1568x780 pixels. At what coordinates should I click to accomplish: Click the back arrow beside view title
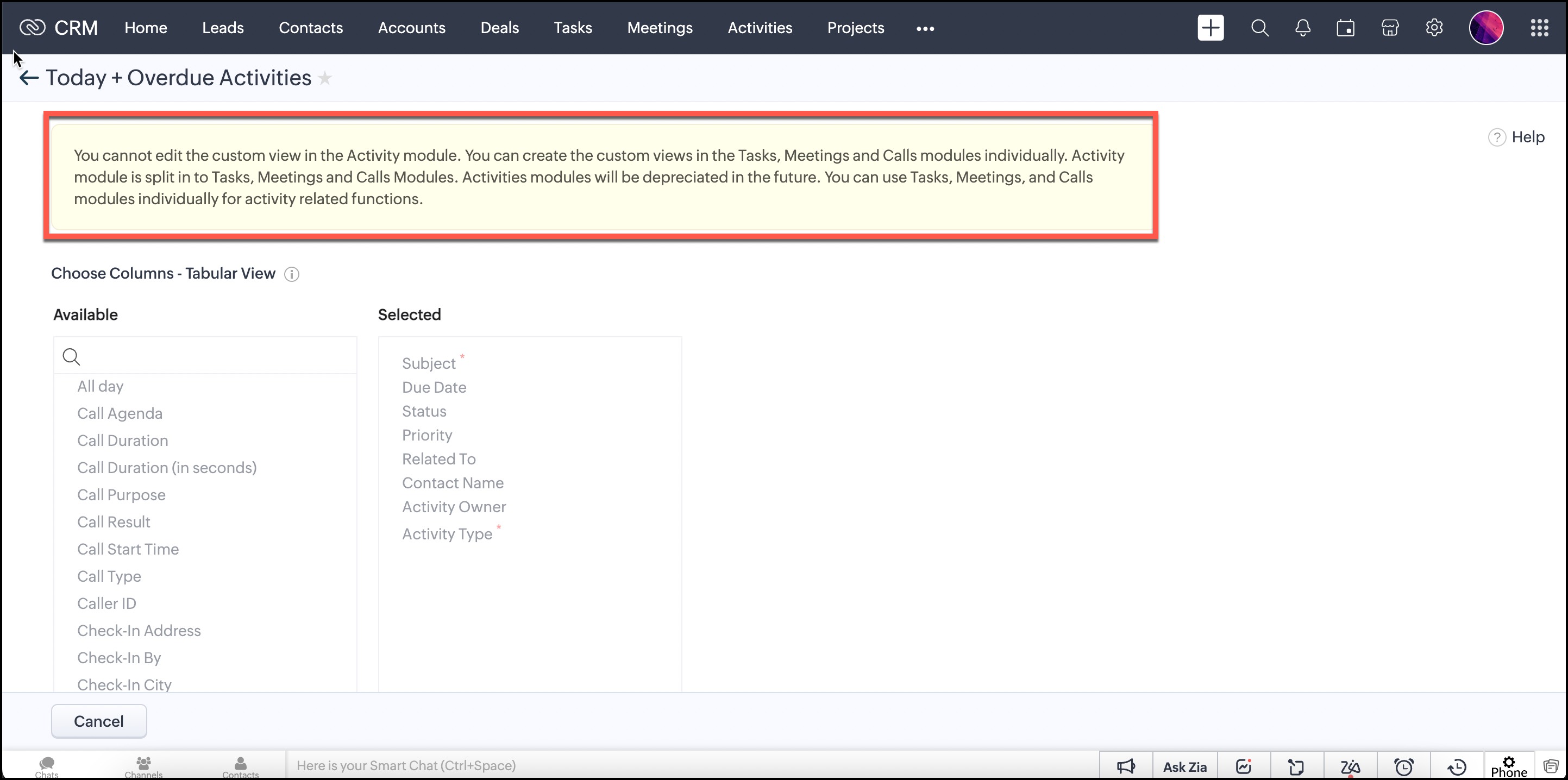pos(29,78)
